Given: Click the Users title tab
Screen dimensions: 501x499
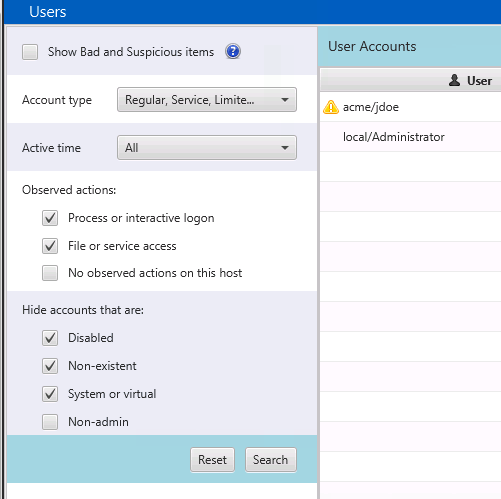Looking at the screenshot, I should (x=48, y=12).
